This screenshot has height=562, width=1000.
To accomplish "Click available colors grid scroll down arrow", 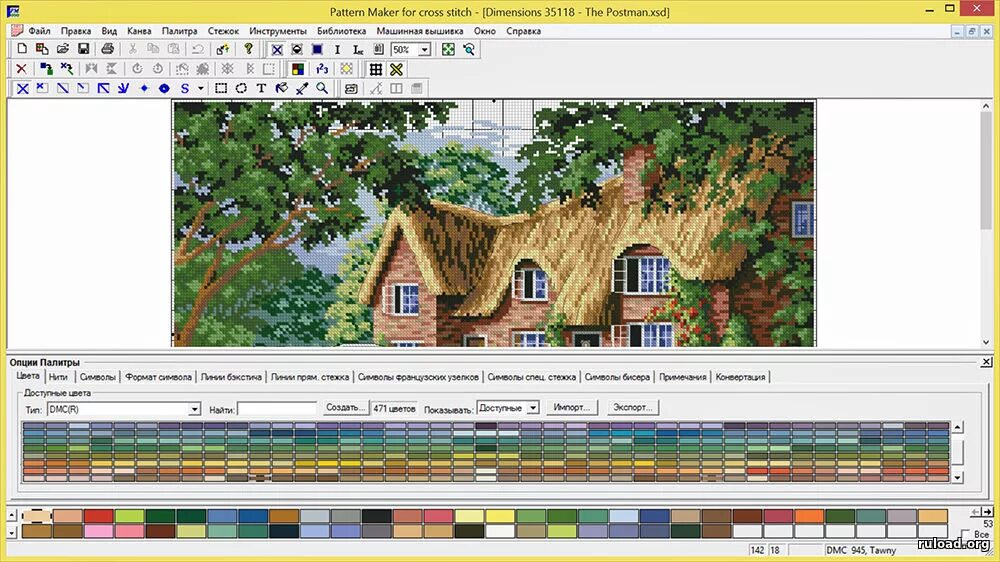I will (x=957, y=477).
